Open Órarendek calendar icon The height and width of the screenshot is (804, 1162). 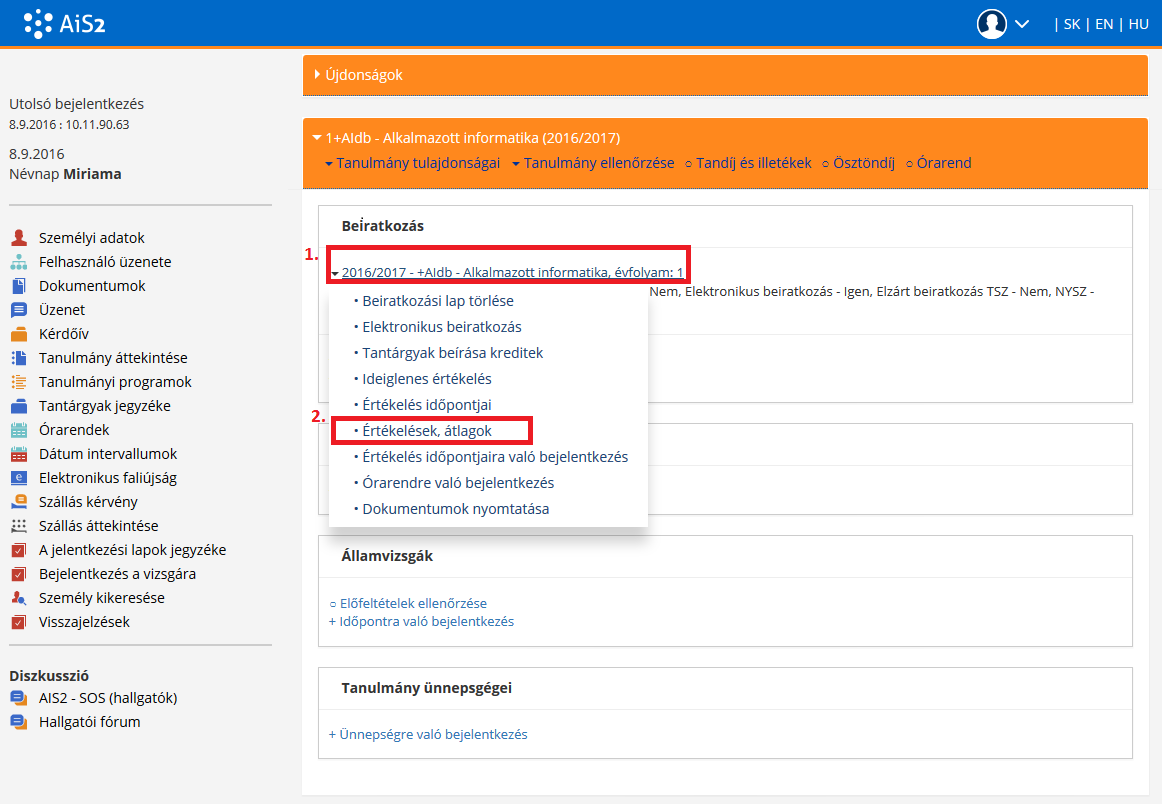(x=18, y=430)
